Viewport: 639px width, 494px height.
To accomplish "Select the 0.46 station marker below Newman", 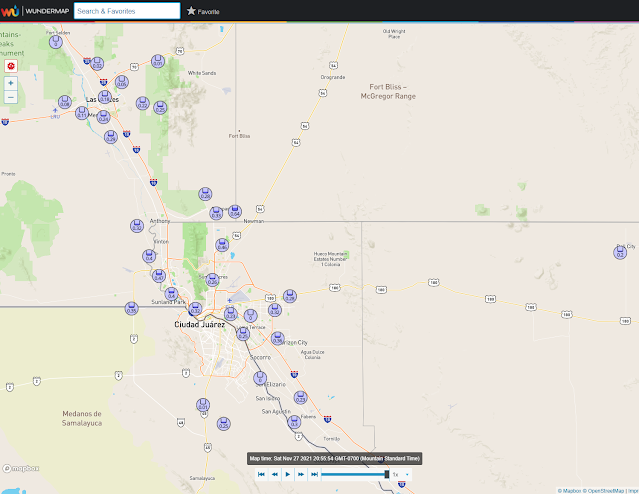I will tap(222, 245).
